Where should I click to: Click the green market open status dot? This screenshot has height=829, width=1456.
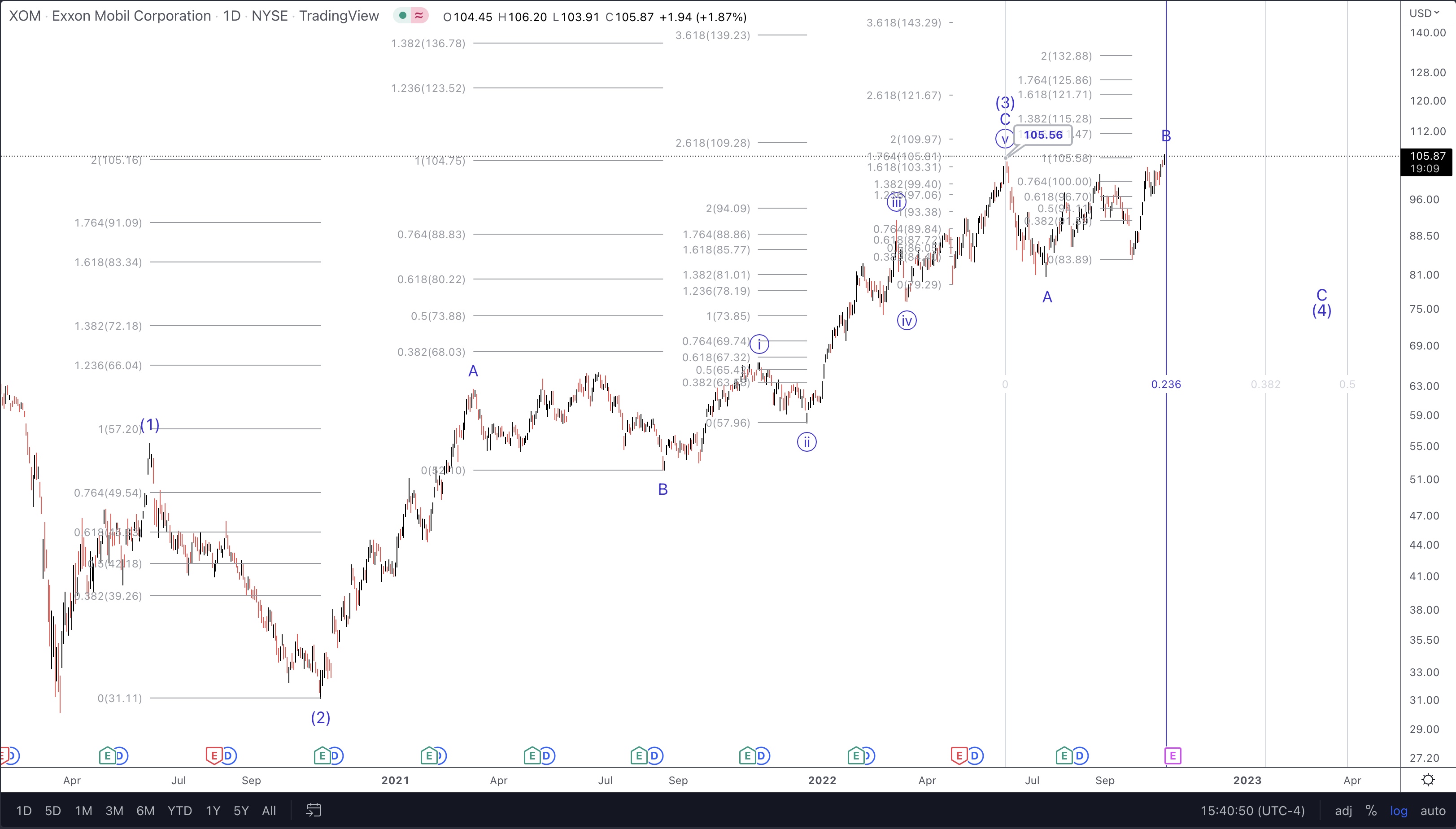click(x=403, y=15)
